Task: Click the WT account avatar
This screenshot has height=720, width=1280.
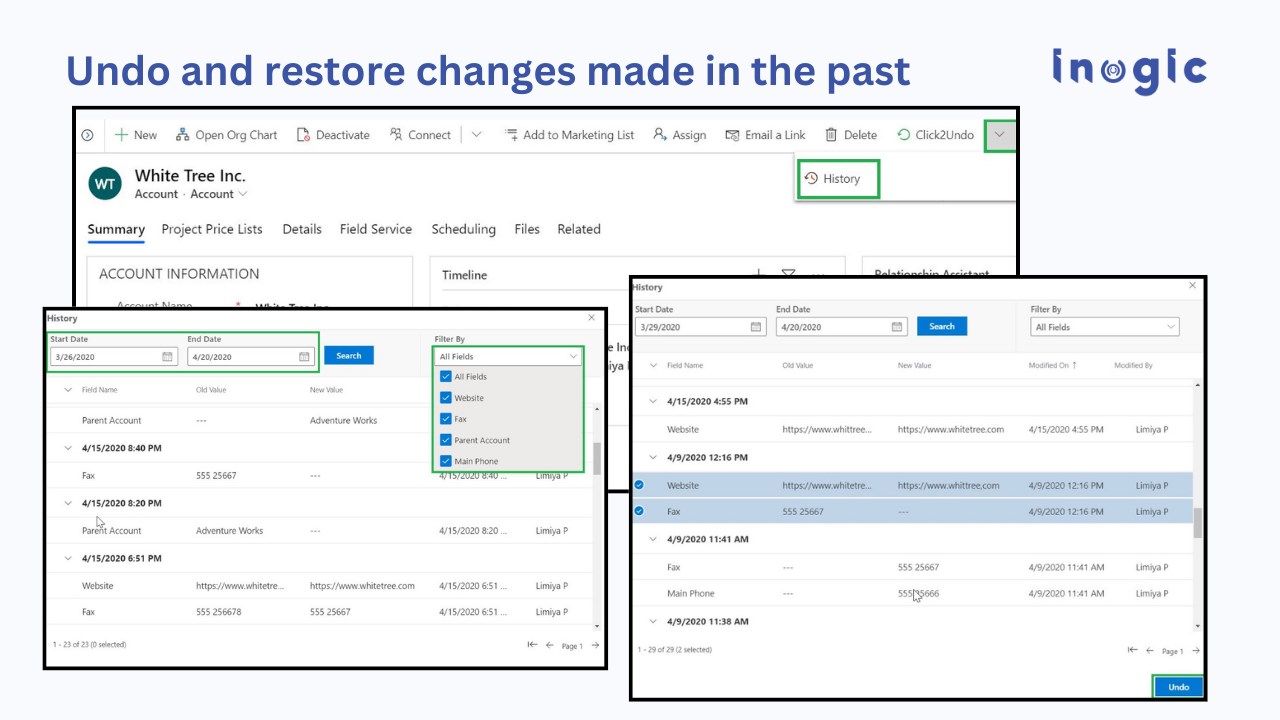Action: pos(105,184)
